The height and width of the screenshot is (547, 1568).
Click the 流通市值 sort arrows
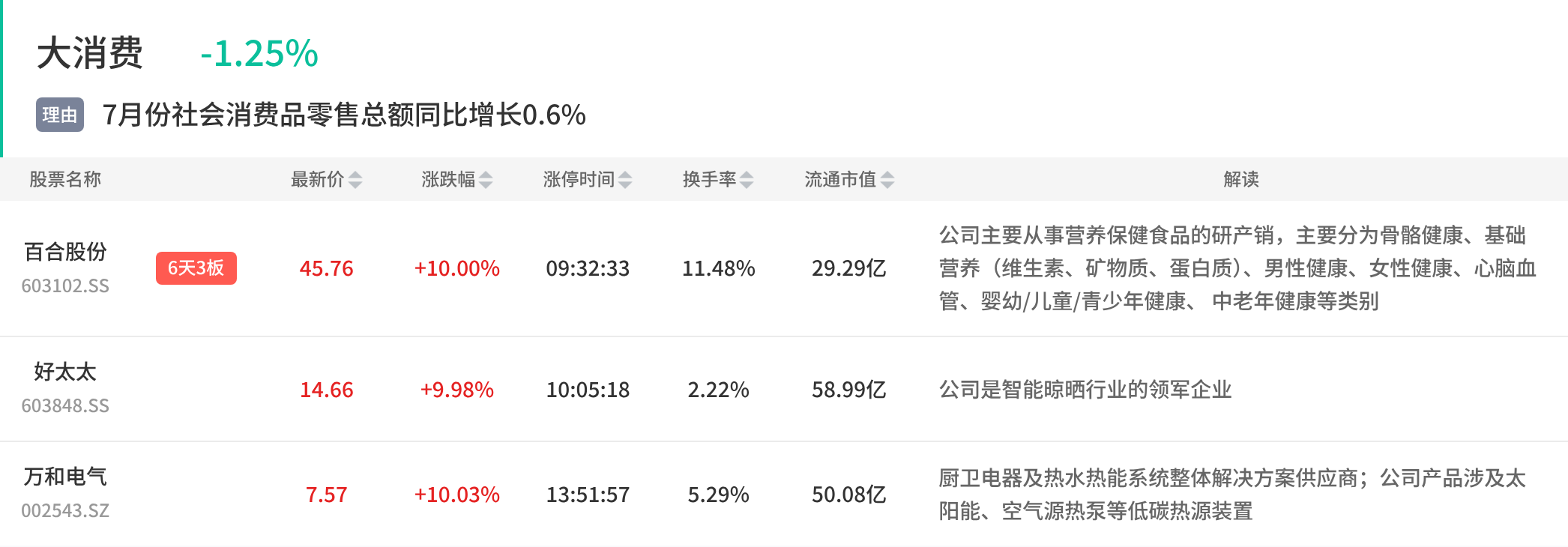(887, 180)
